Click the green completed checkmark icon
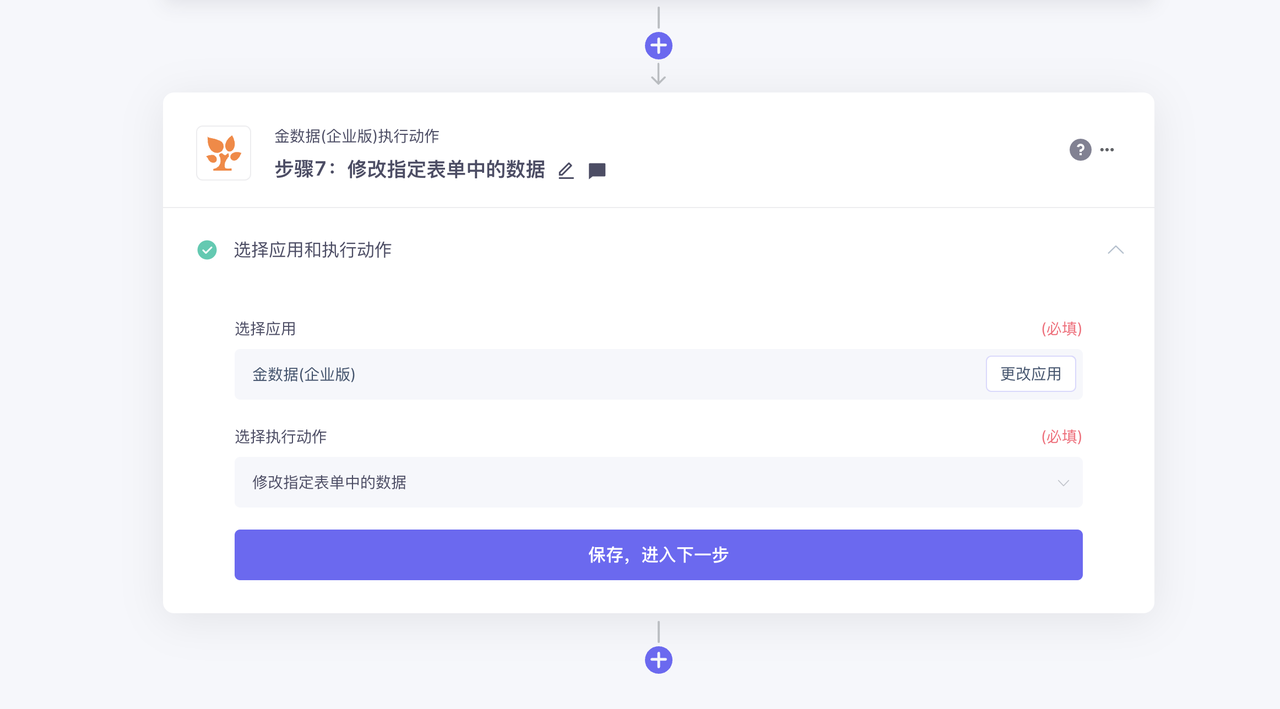 [207, 250]
